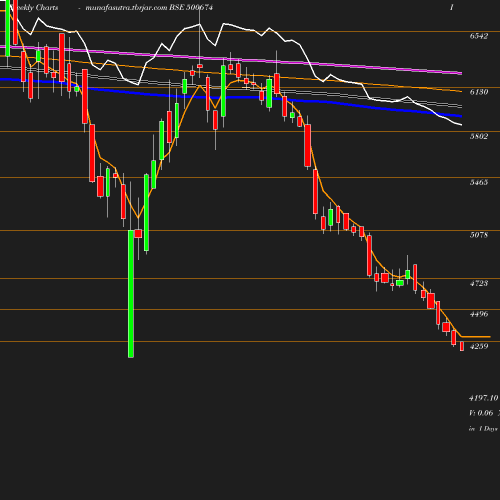Click the 6130 price label
This screenshot has height=500, width=500.
[x=479, y=92]
